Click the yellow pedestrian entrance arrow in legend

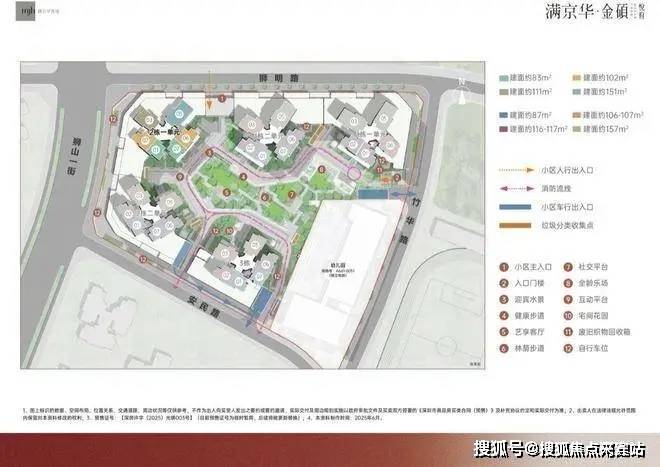[x=516, y=170]
